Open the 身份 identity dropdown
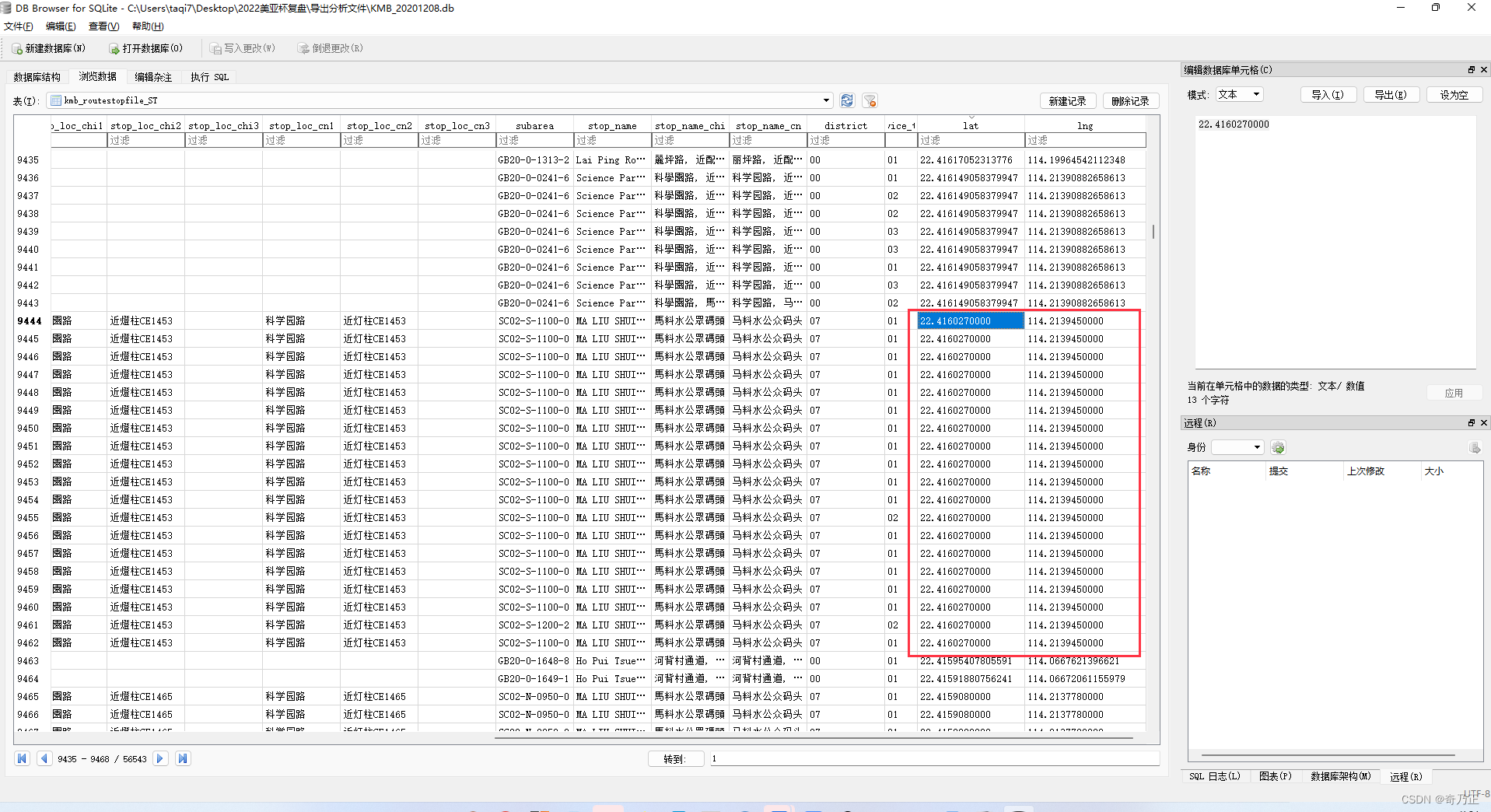 (x=1237, y=447)
